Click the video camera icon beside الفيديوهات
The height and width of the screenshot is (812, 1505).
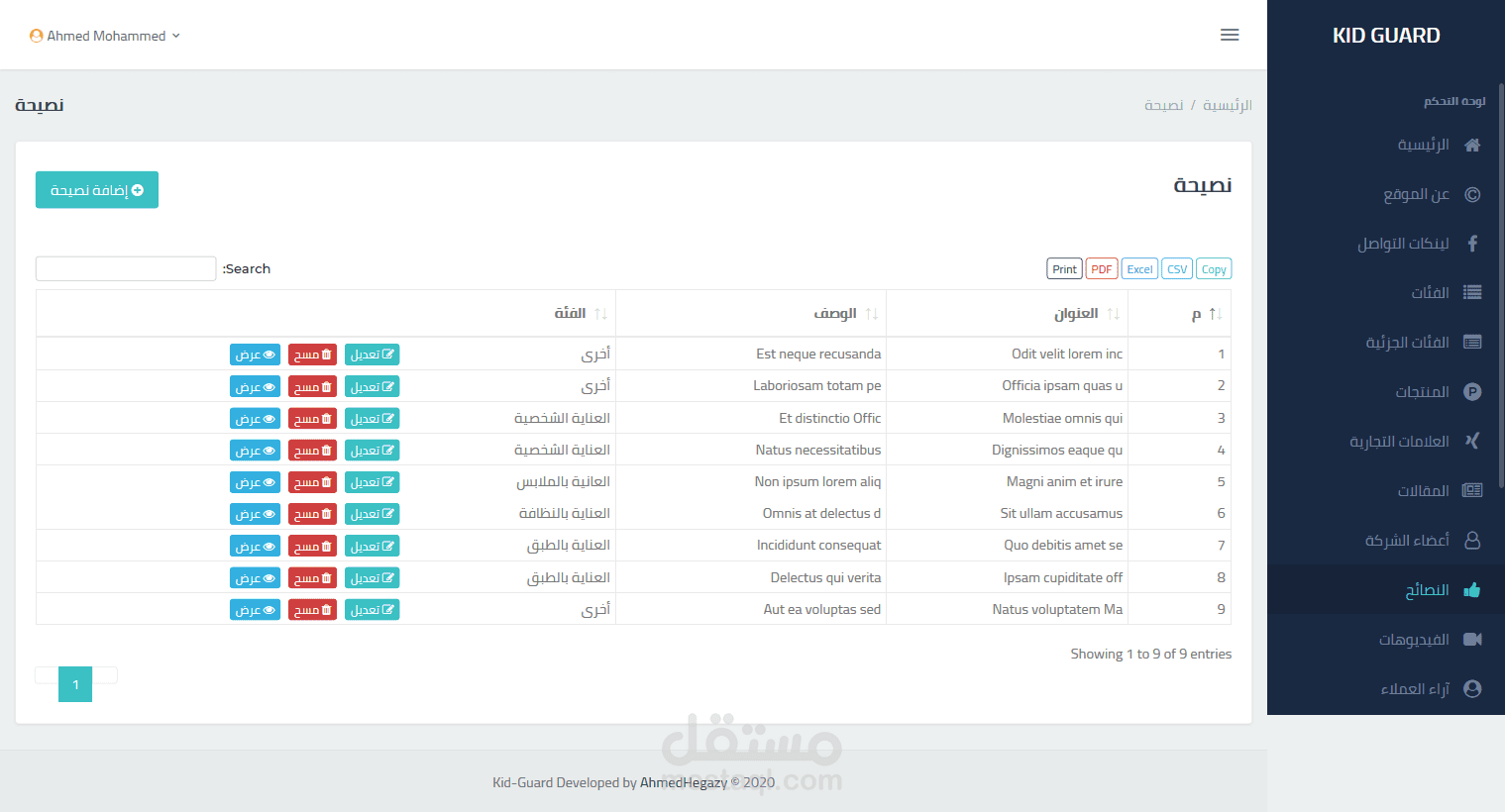tap(1472, 640)
